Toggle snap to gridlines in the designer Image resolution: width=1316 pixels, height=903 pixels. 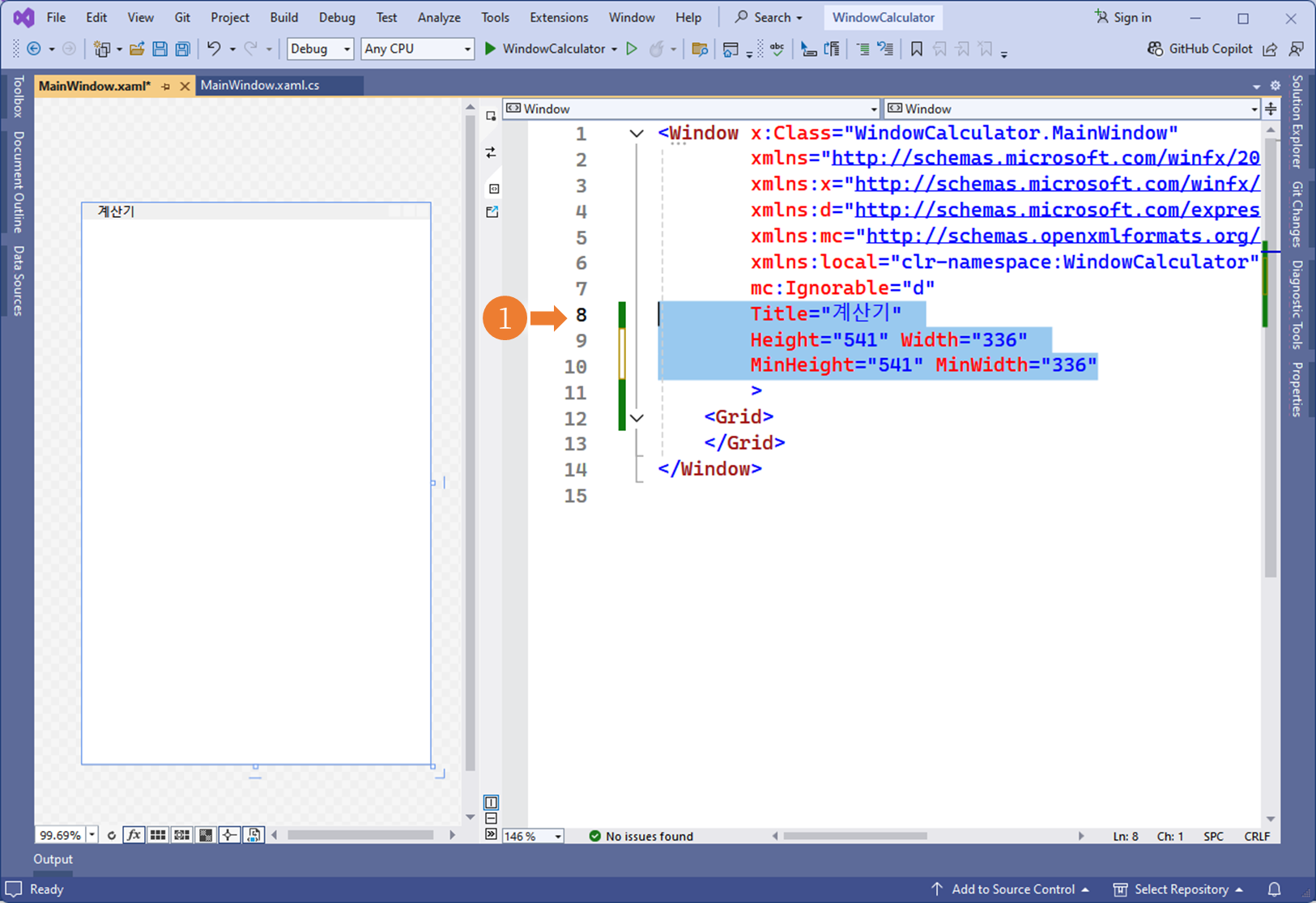[182, 835]
